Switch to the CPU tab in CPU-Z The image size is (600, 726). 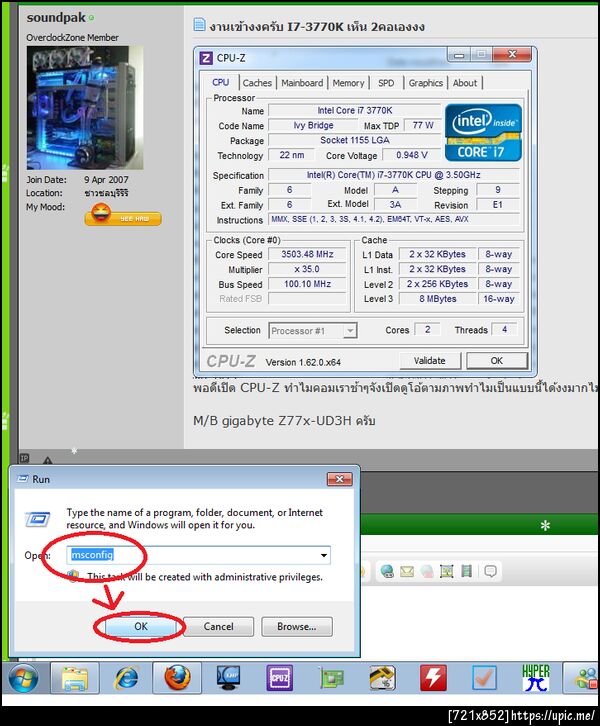click(x=221, y=82)
